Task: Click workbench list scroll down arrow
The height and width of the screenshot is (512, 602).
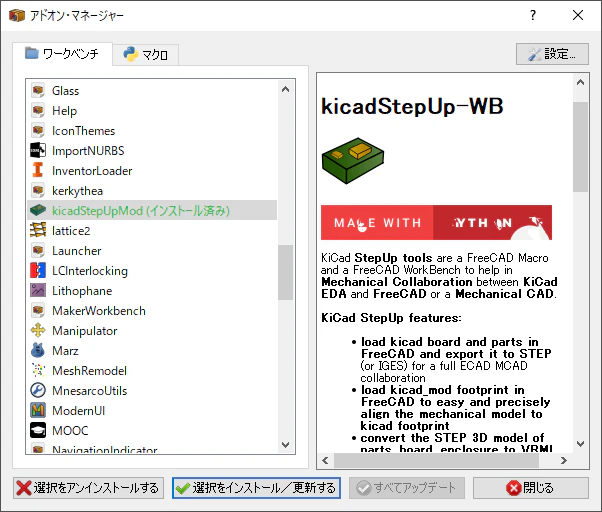Action: coord(285,444)
